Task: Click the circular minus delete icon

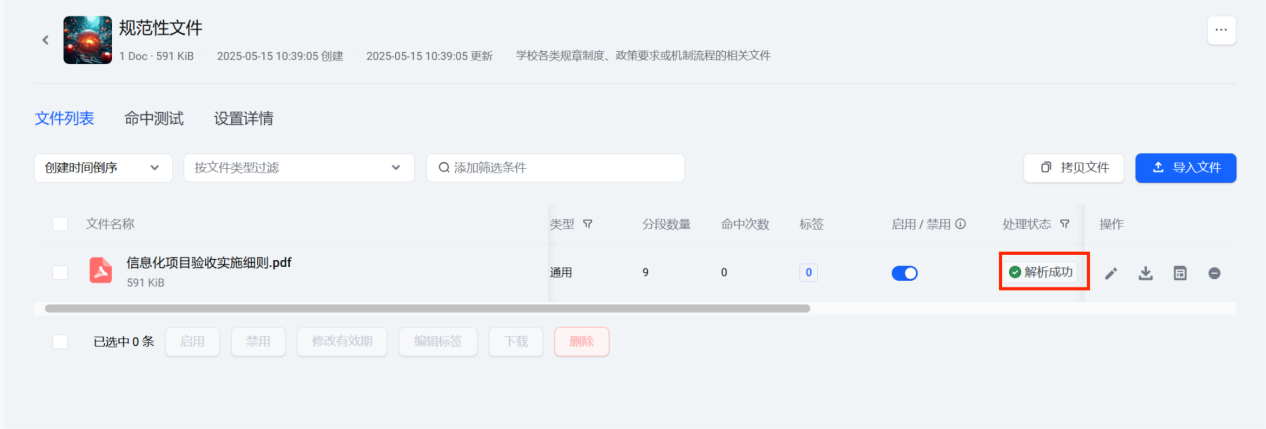Action: (x=1214, y=273)
